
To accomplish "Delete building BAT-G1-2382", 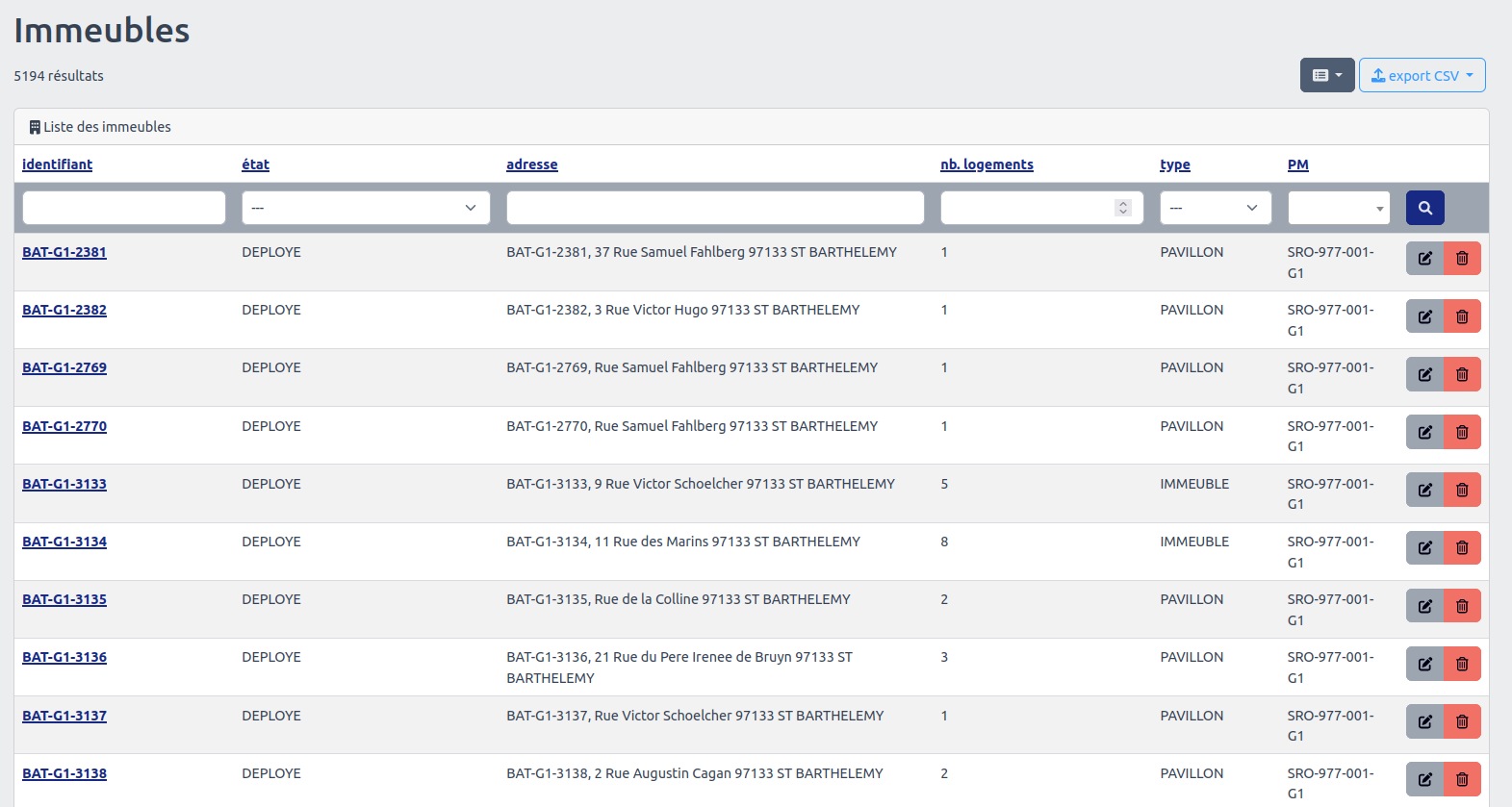I will click(x=1462, y=316).
